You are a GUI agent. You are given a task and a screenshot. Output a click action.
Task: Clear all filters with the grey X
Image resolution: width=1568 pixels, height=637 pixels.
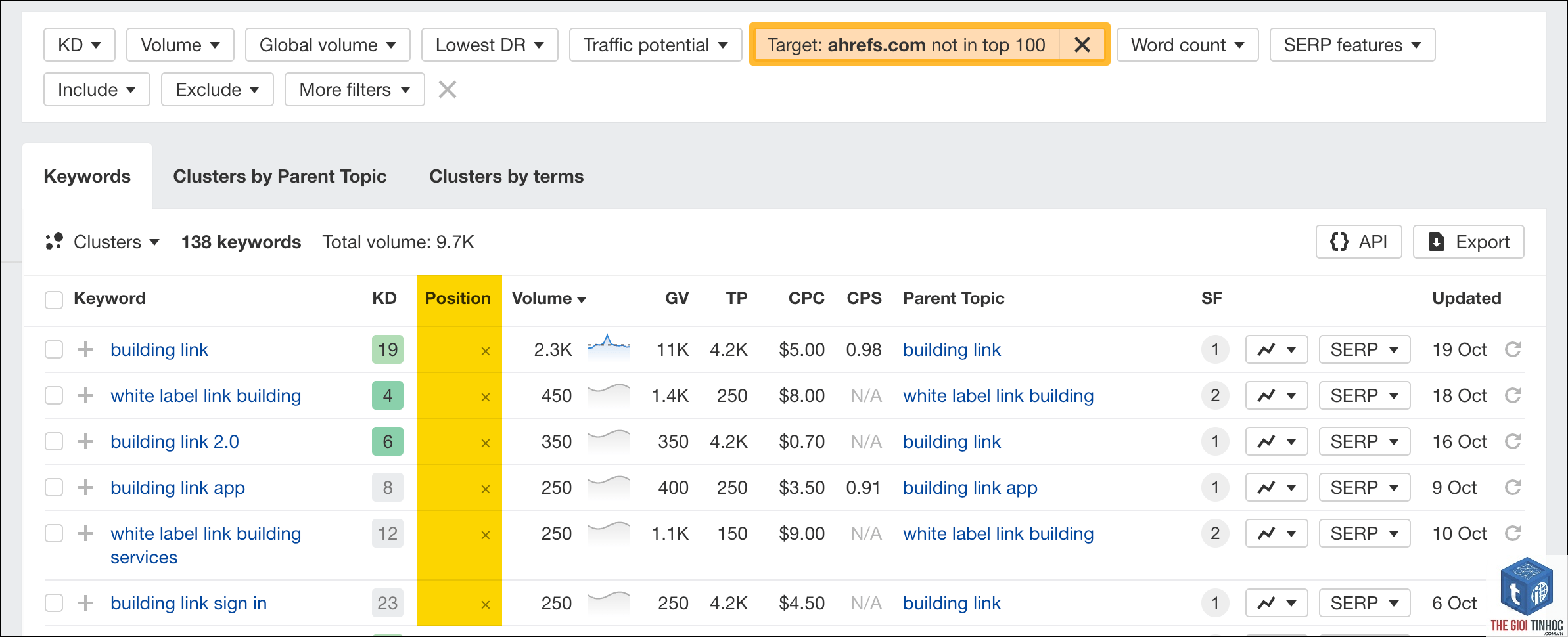click(448, 89)
